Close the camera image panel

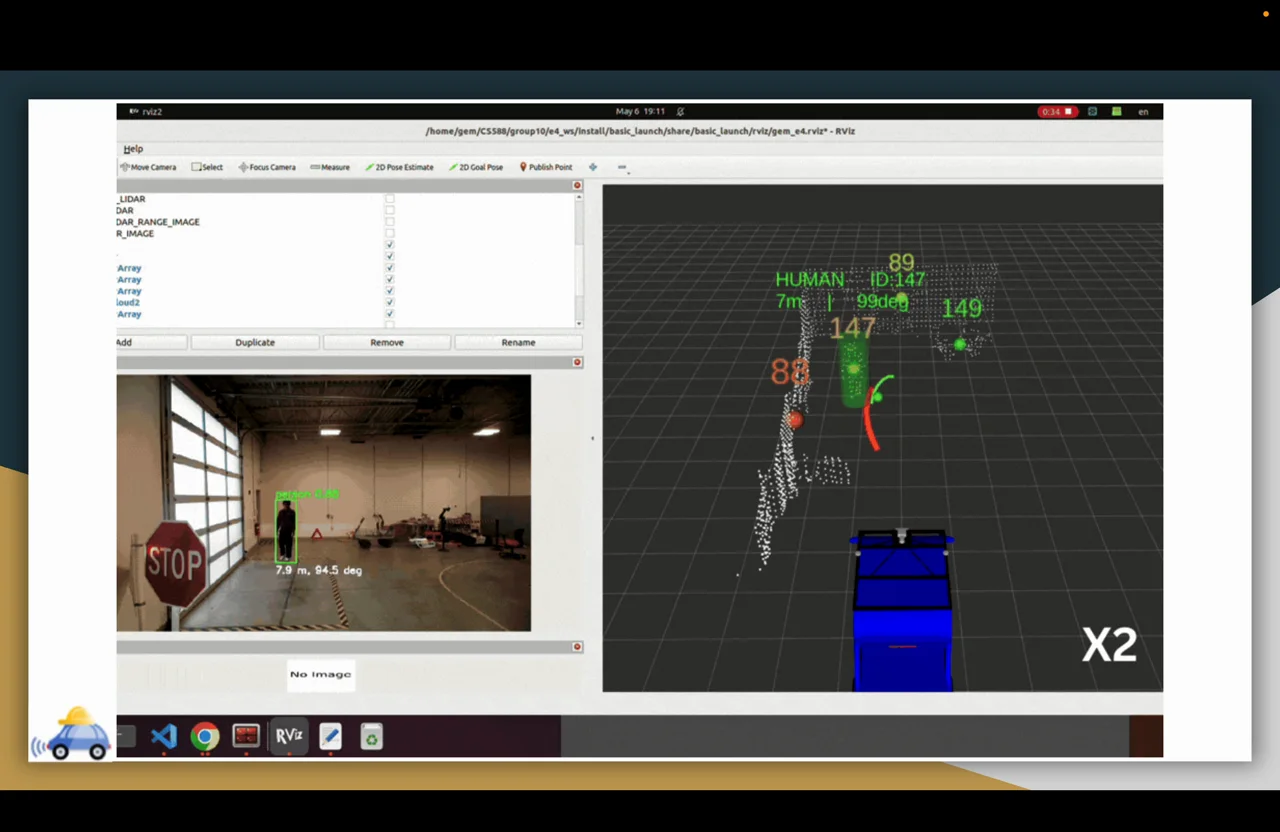(x=577, y=362)
